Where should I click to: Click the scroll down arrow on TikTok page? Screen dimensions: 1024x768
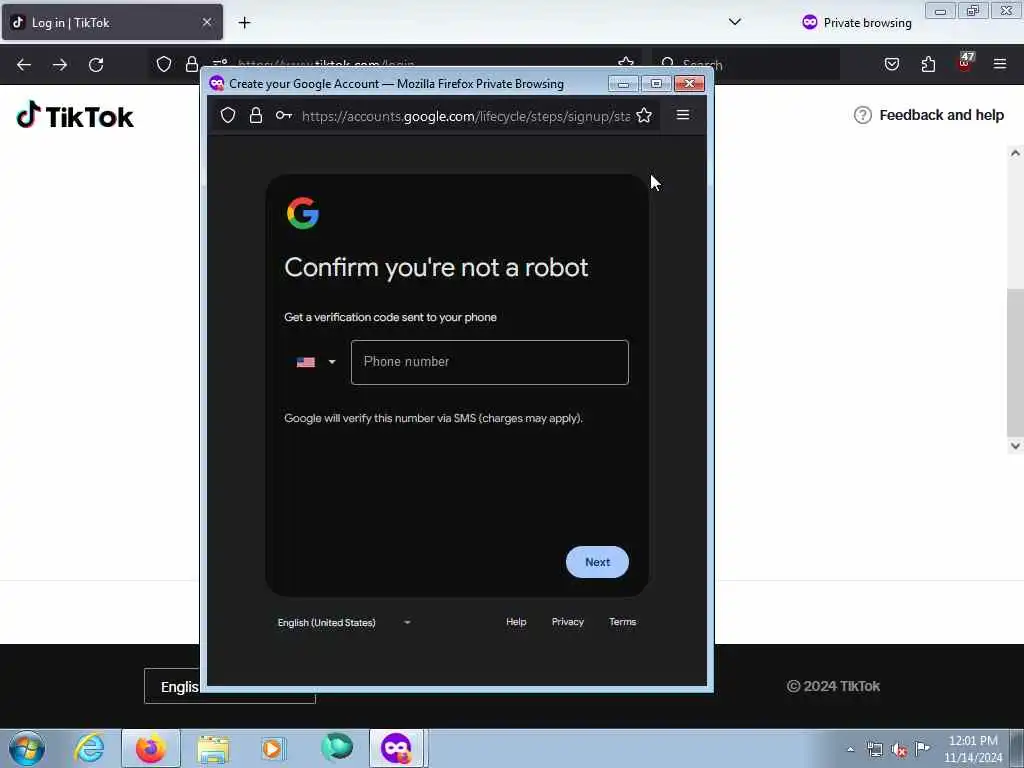(1015, 446)
